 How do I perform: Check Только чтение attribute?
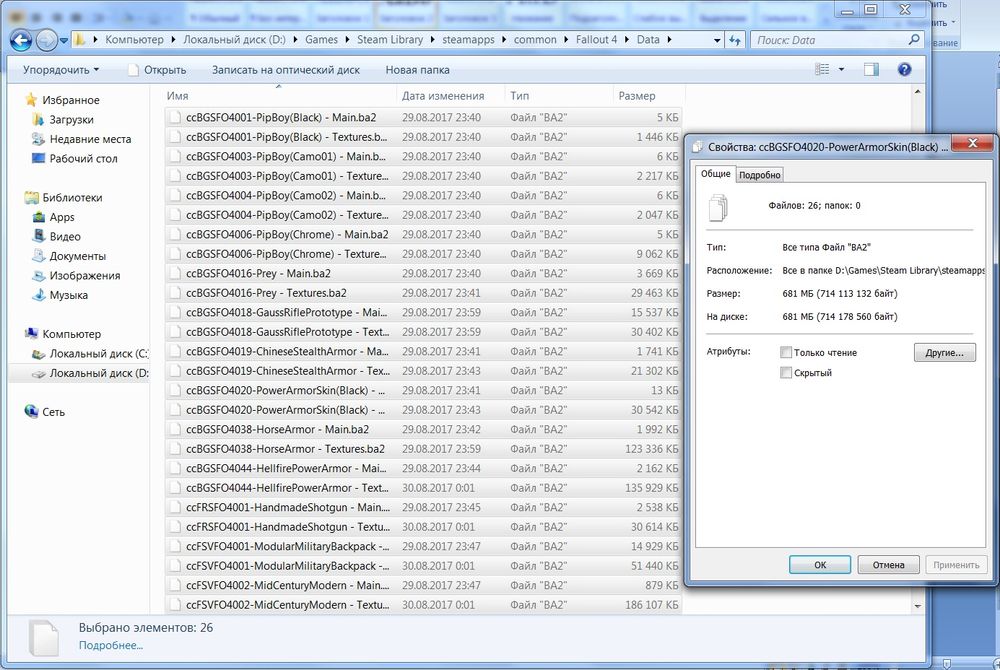(x=786, y=353)
